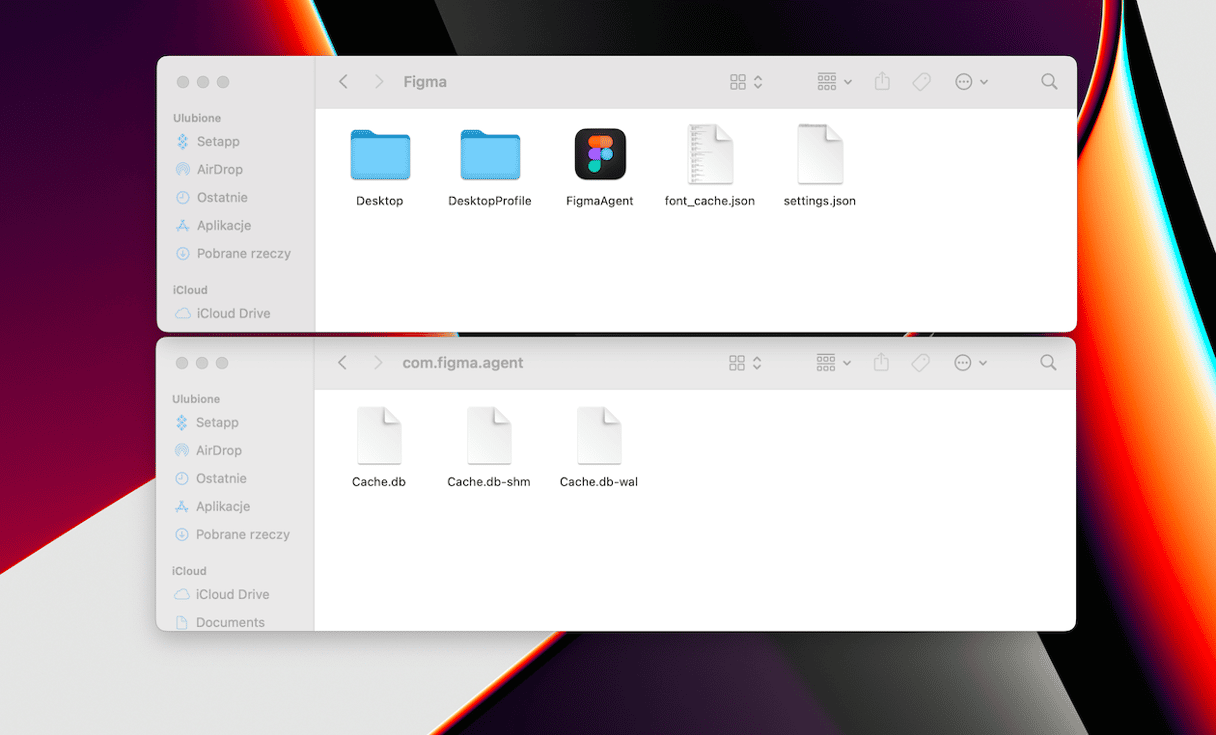
Task: Select the Cache.db file
Action: click(x=379, y=436)
